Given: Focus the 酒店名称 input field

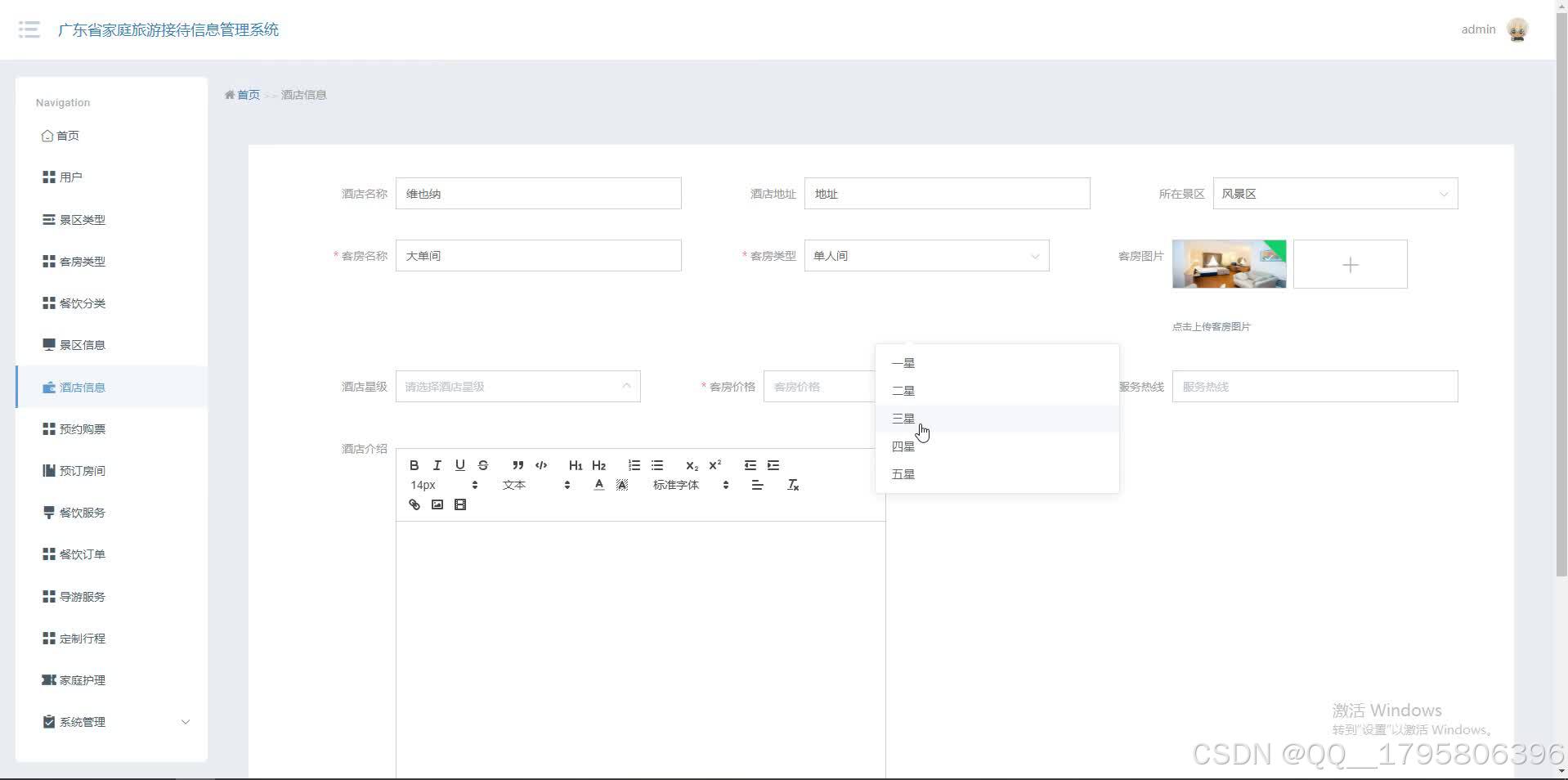Looking at the screenshot, I should (538, 194).
